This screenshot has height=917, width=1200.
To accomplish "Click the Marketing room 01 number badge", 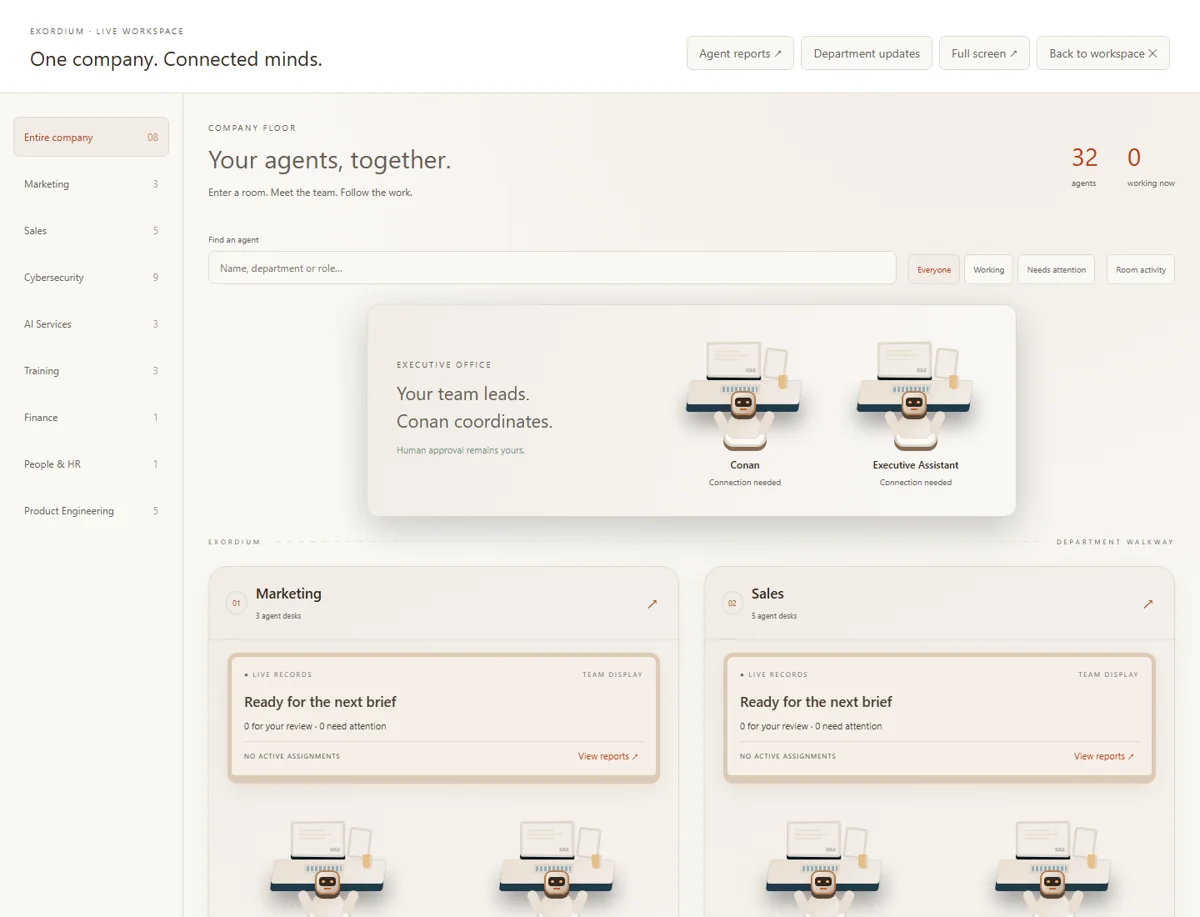I will [x=236, y=603].
